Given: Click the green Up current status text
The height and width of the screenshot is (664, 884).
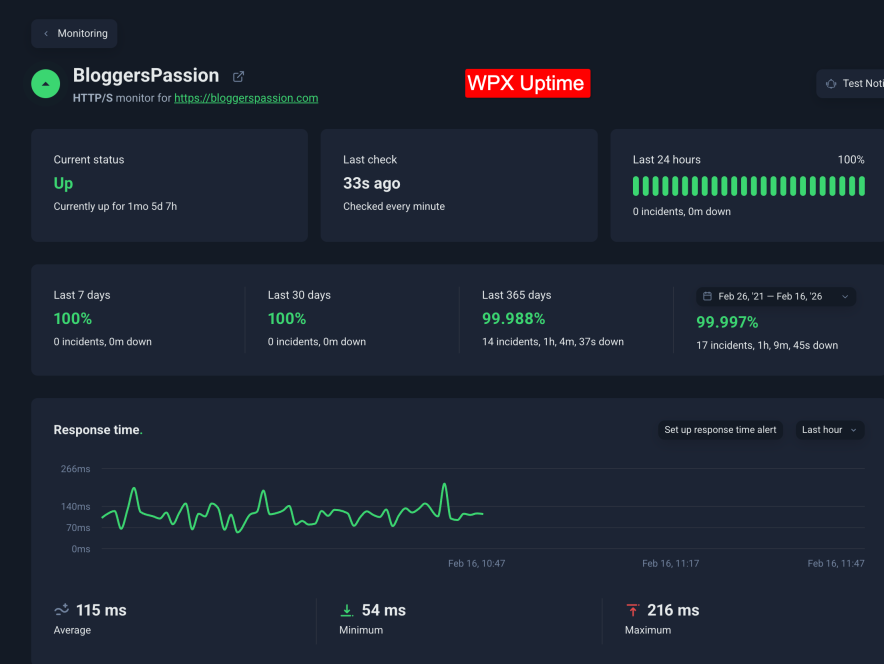Looking at the screenshot, I should coord(63,183).
